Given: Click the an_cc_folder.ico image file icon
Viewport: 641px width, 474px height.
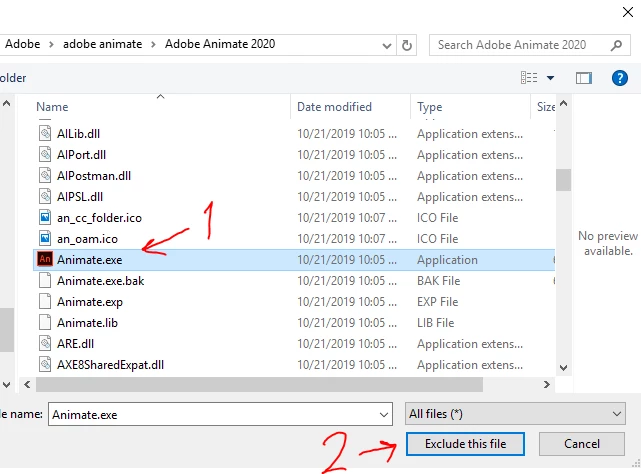Looking at the screenshot, I should click(45, 217).
